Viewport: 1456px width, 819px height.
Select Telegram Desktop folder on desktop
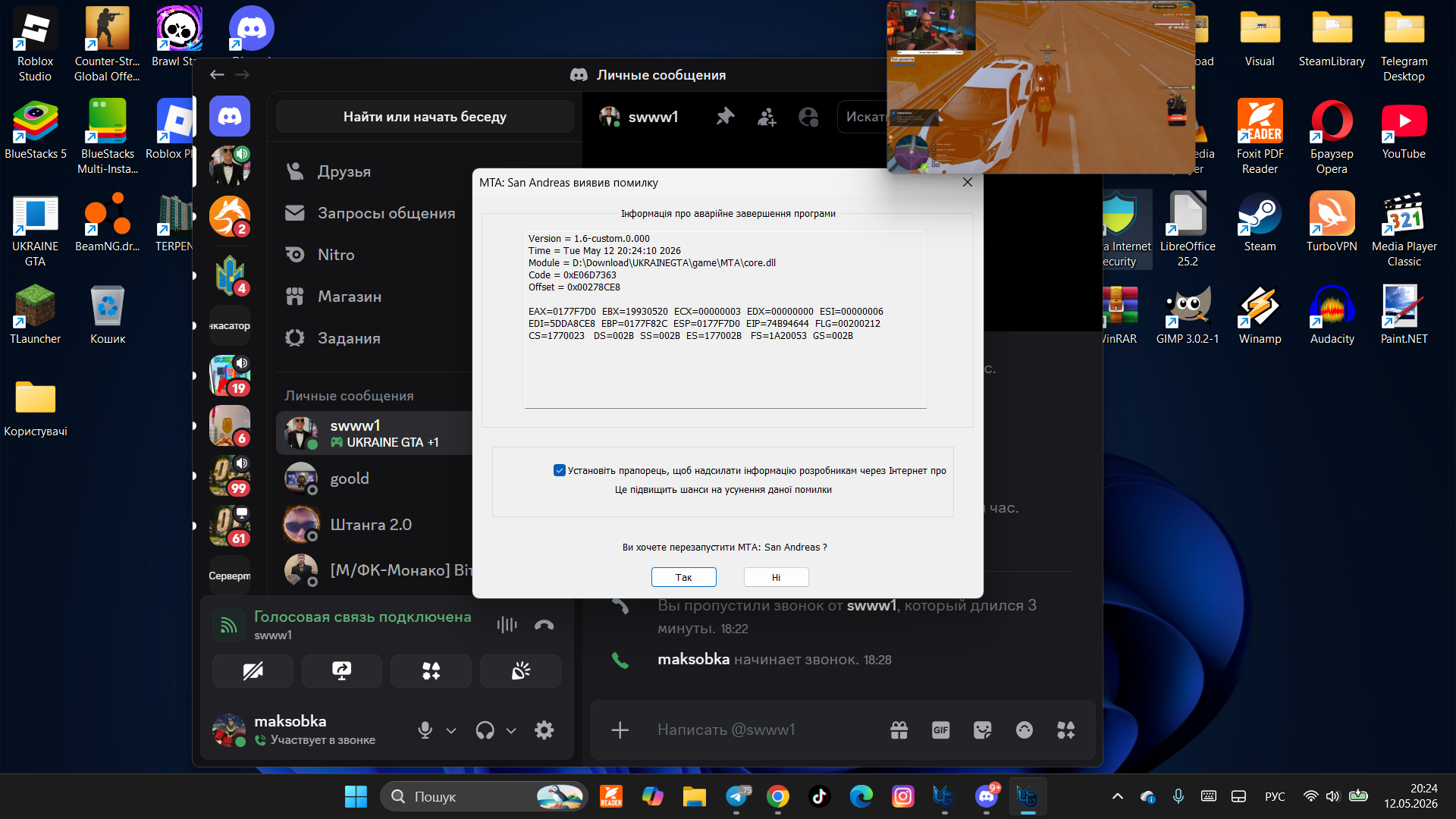(1404, 45)
